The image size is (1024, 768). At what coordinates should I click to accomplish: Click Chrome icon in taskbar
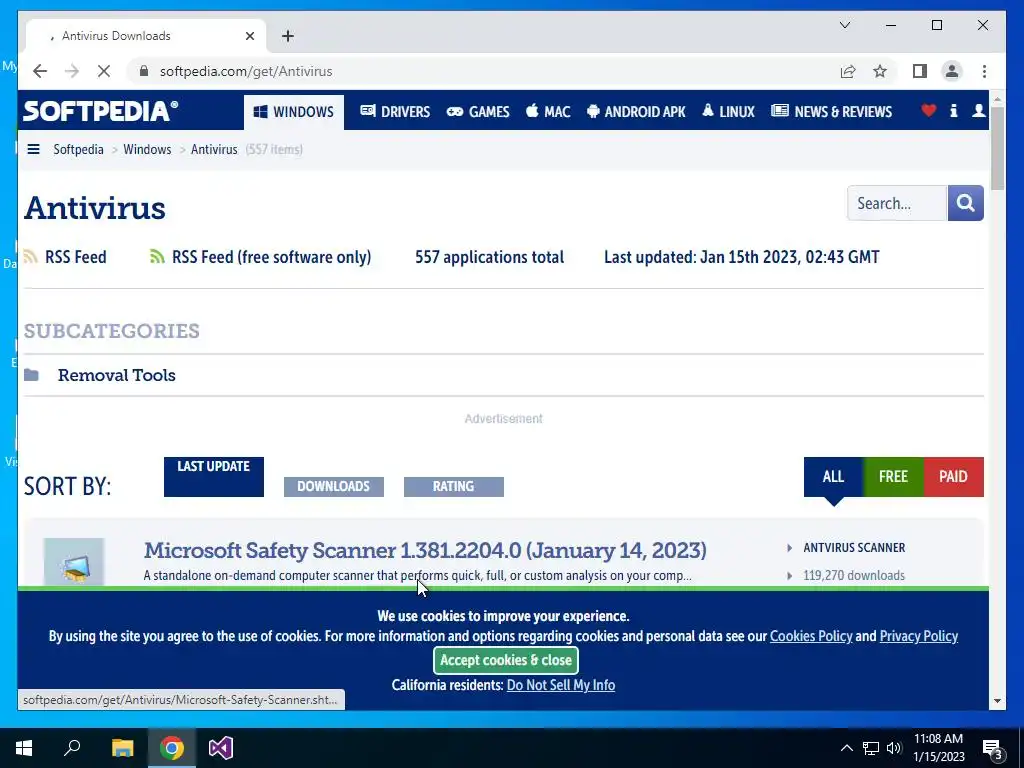point(172,748)
